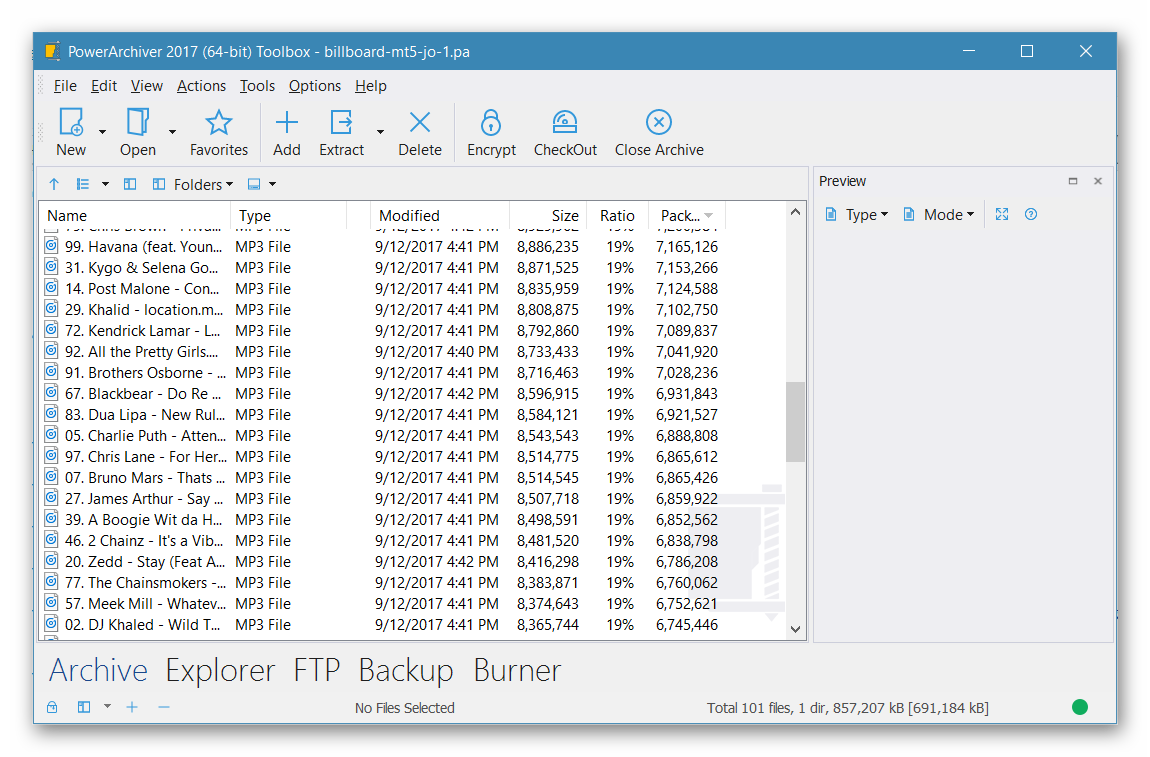Click the Preview help question icon
The height and width of the screenshot is (757, 1150).
coord(1030,214)
